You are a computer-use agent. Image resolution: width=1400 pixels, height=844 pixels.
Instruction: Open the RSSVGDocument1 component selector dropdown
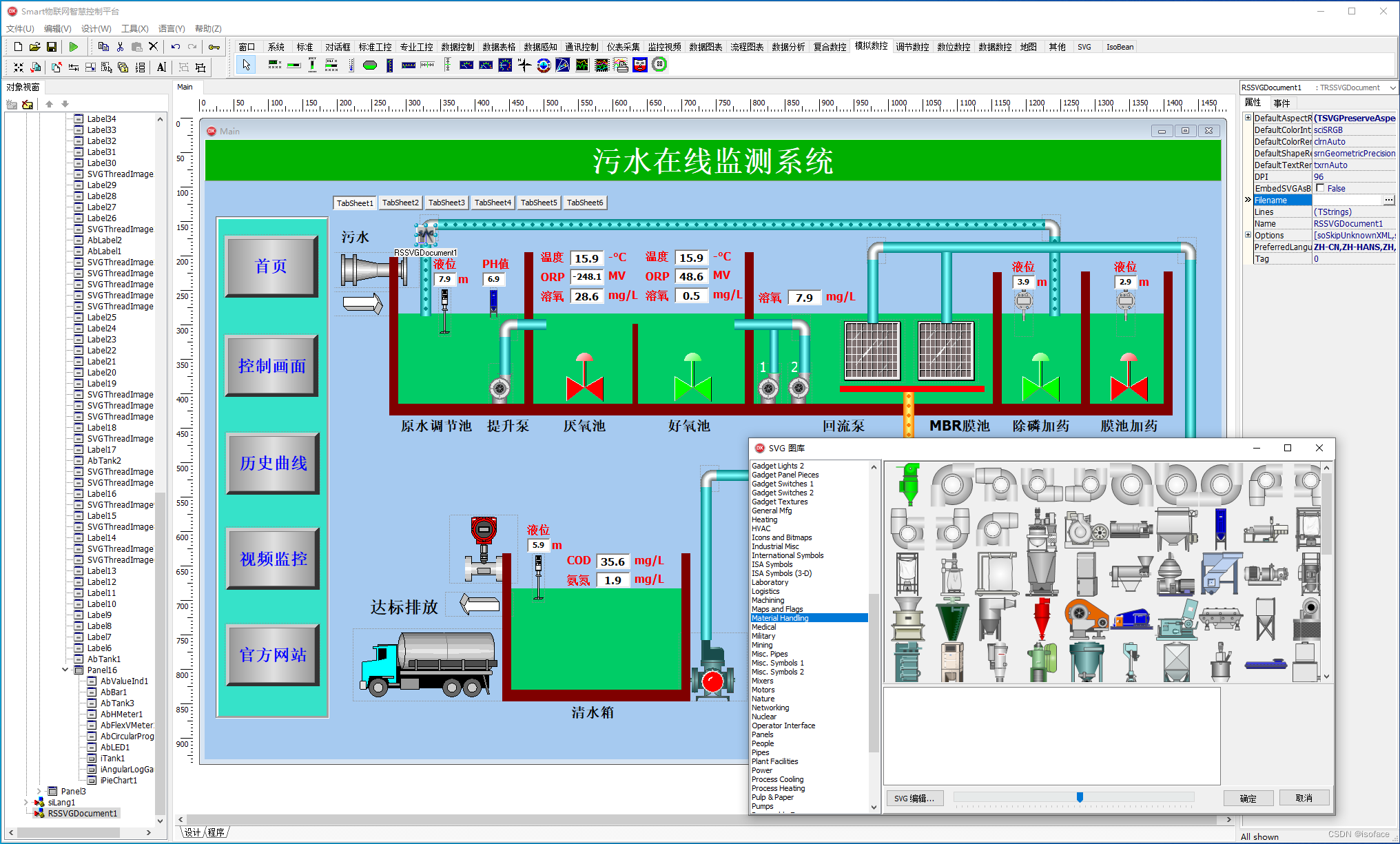click(x=1392, y=88)
